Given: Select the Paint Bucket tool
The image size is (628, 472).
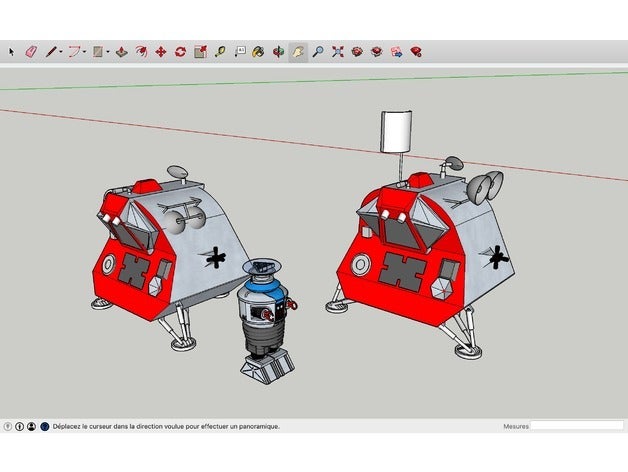Looking at the screenshot, I should click(x=258, y=52).
